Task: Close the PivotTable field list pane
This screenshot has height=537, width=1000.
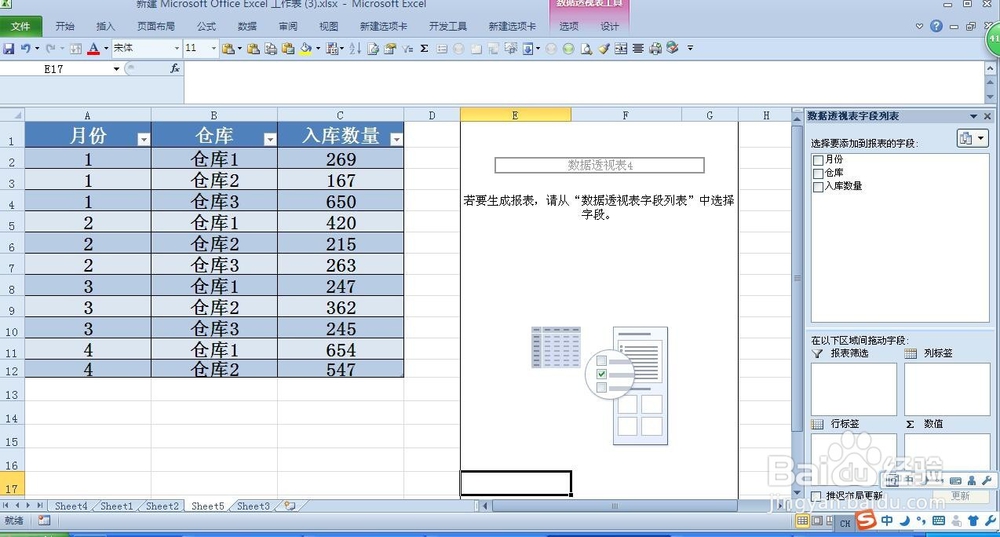Action: (x=987, y=116)
